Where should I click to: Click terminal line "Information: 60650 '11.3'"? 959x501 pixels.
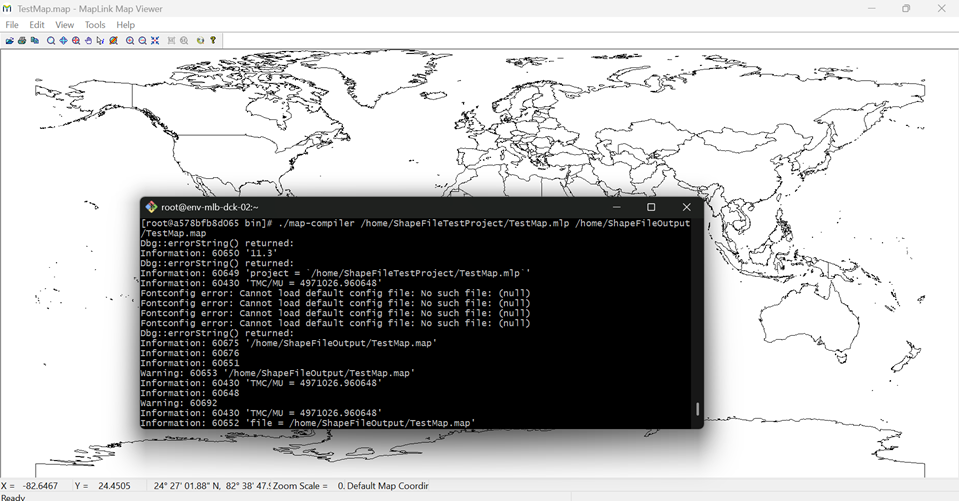coord(209,253)
